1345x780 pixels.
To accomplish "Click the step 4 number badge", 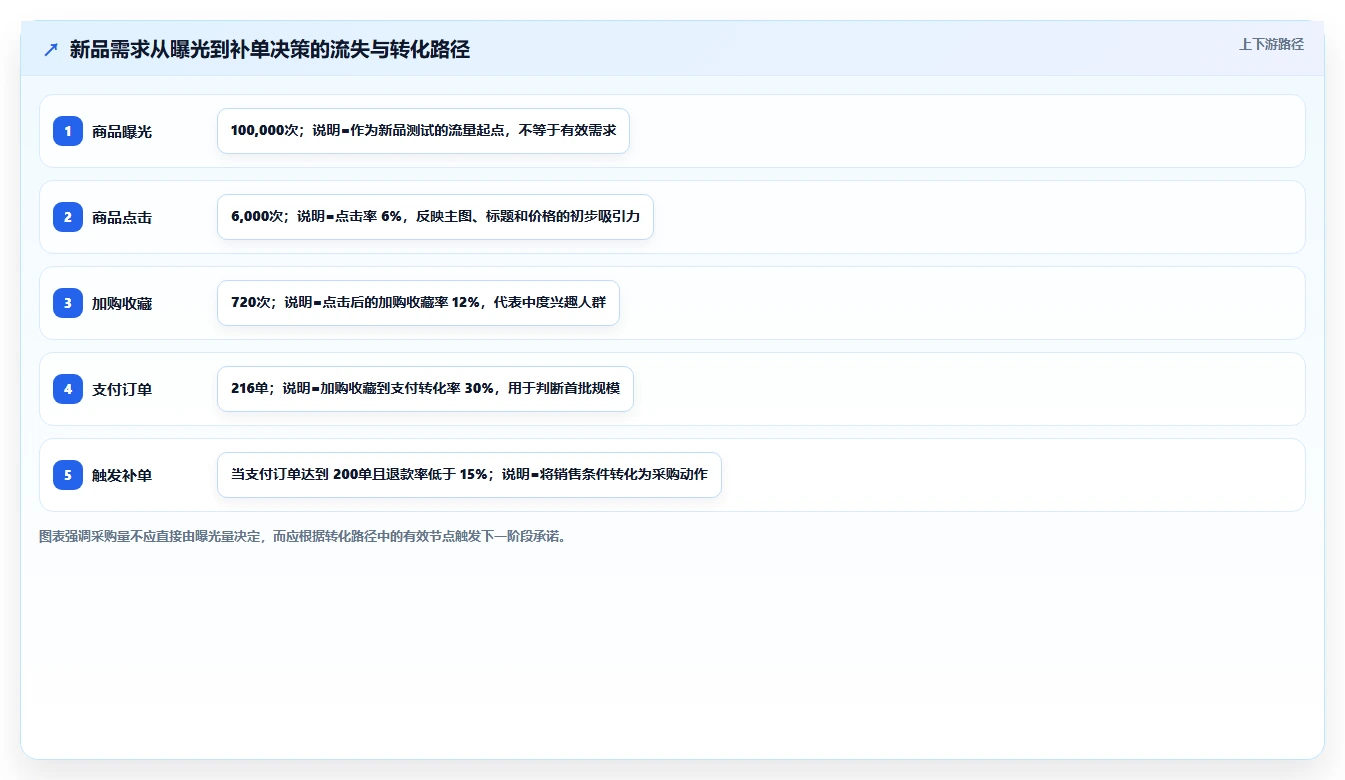I will coord(68,389).
